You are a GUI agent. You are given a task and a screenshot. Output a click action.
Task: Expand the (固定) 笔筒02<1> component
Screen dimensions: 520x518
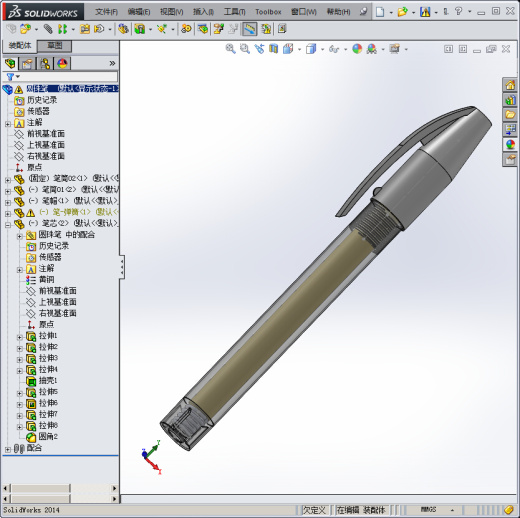pos(8,180)
